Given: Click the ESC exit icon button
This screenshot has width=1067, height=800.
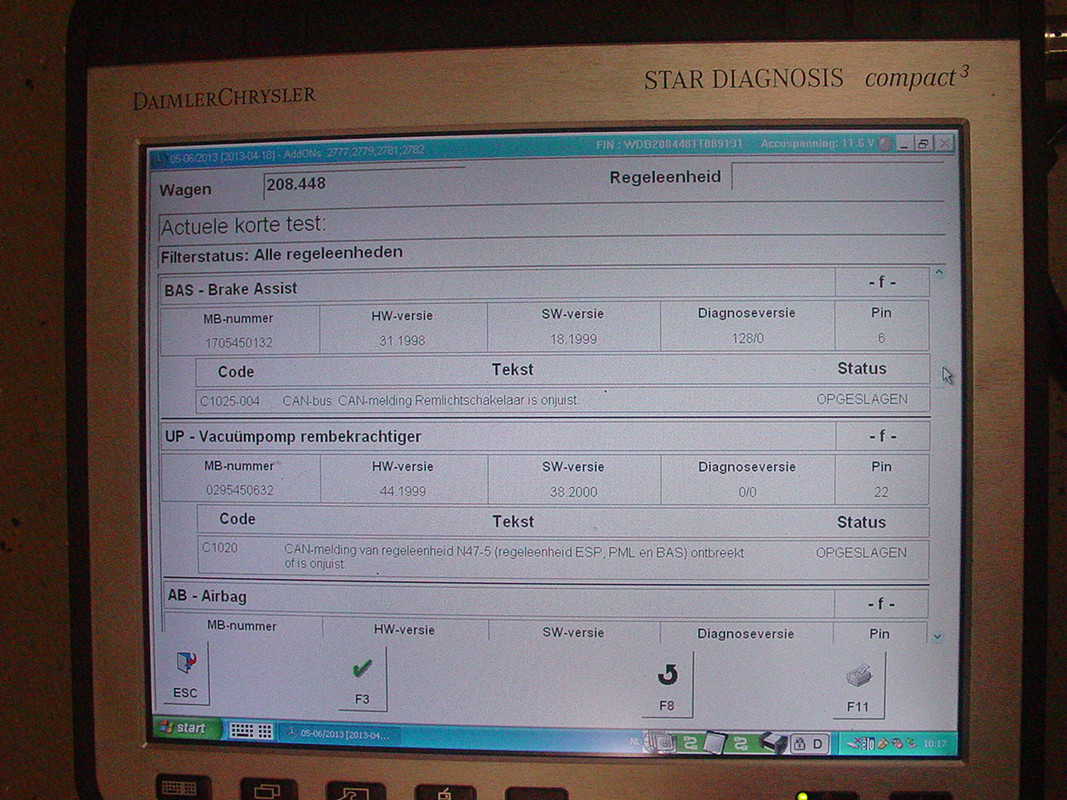Looking at the screenshot, I should pyautogui.click(x=185, y=673).
